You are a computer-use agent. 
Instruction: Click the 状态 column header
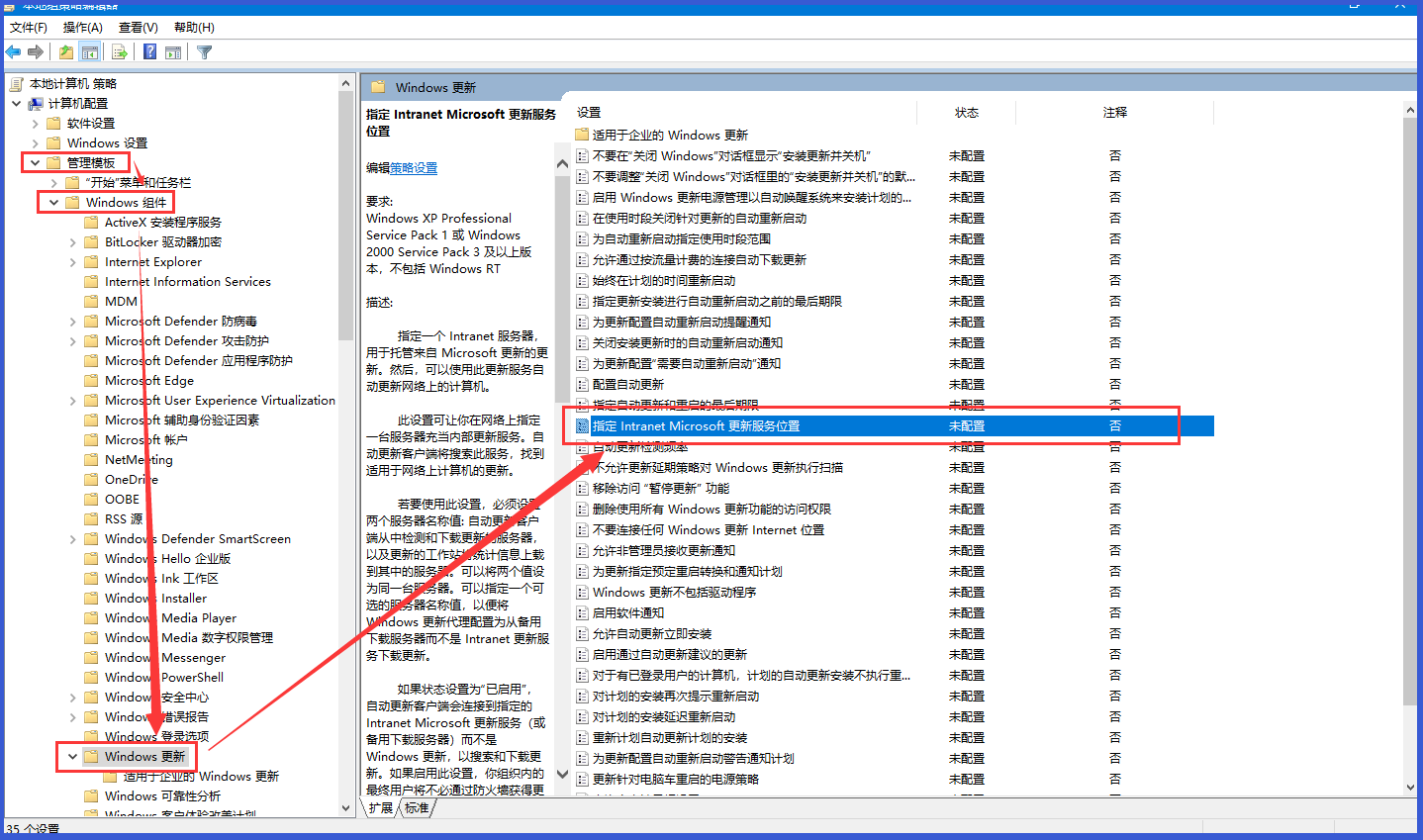pyautogui.click(x=966, y=113)
